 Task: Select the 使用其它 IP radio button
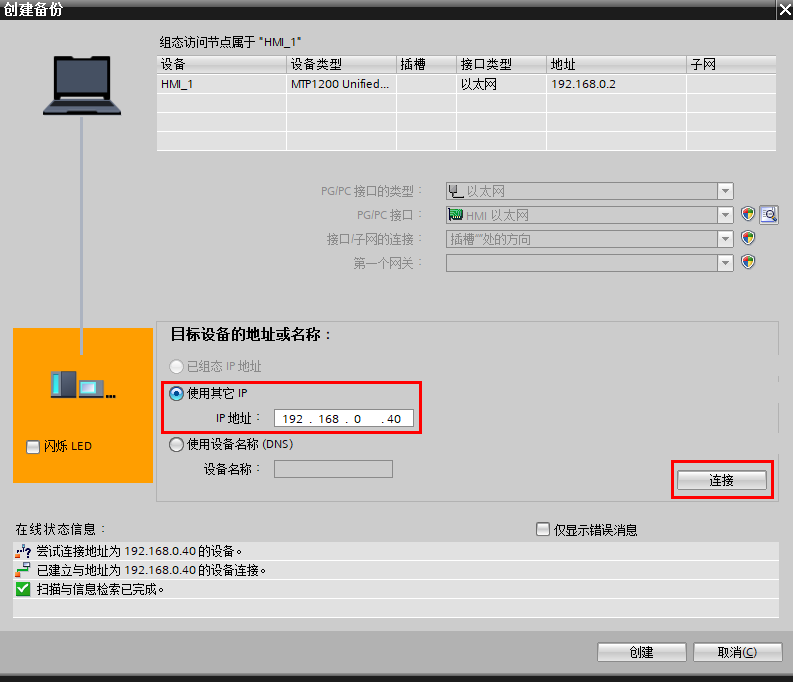click(176, 393)
